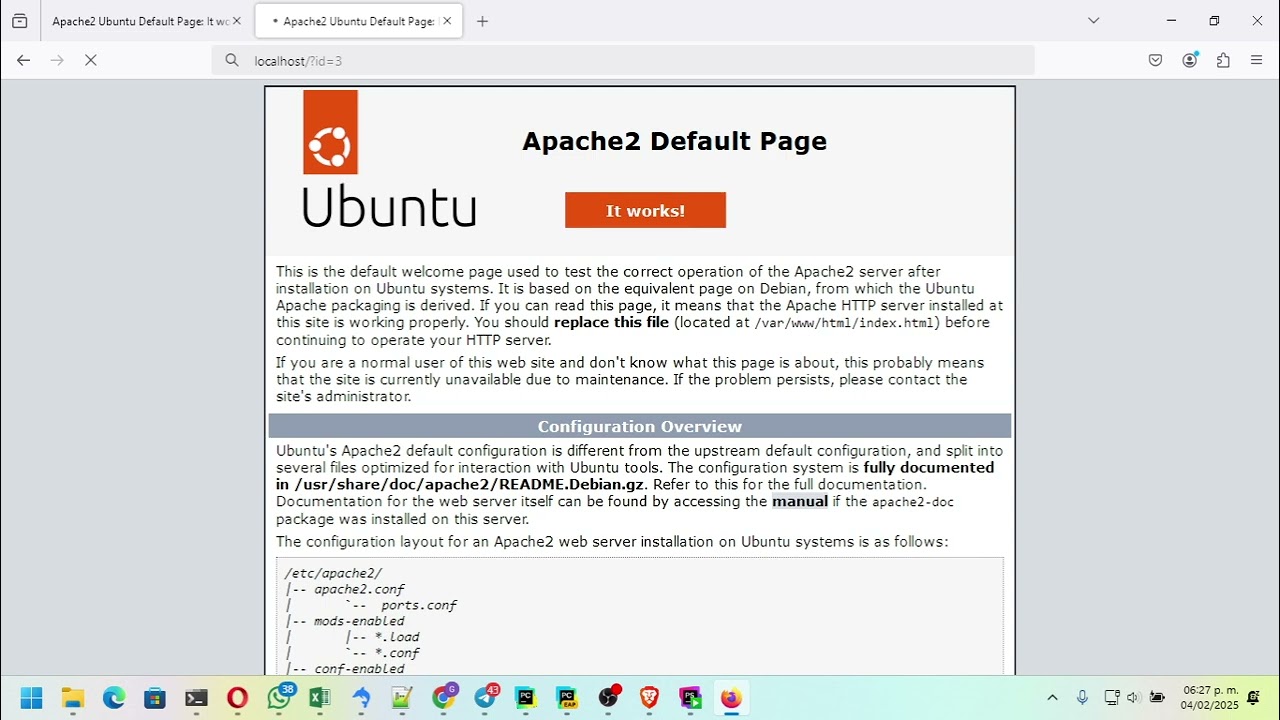Select the second, loading Apache2 tab

(357, 21)
